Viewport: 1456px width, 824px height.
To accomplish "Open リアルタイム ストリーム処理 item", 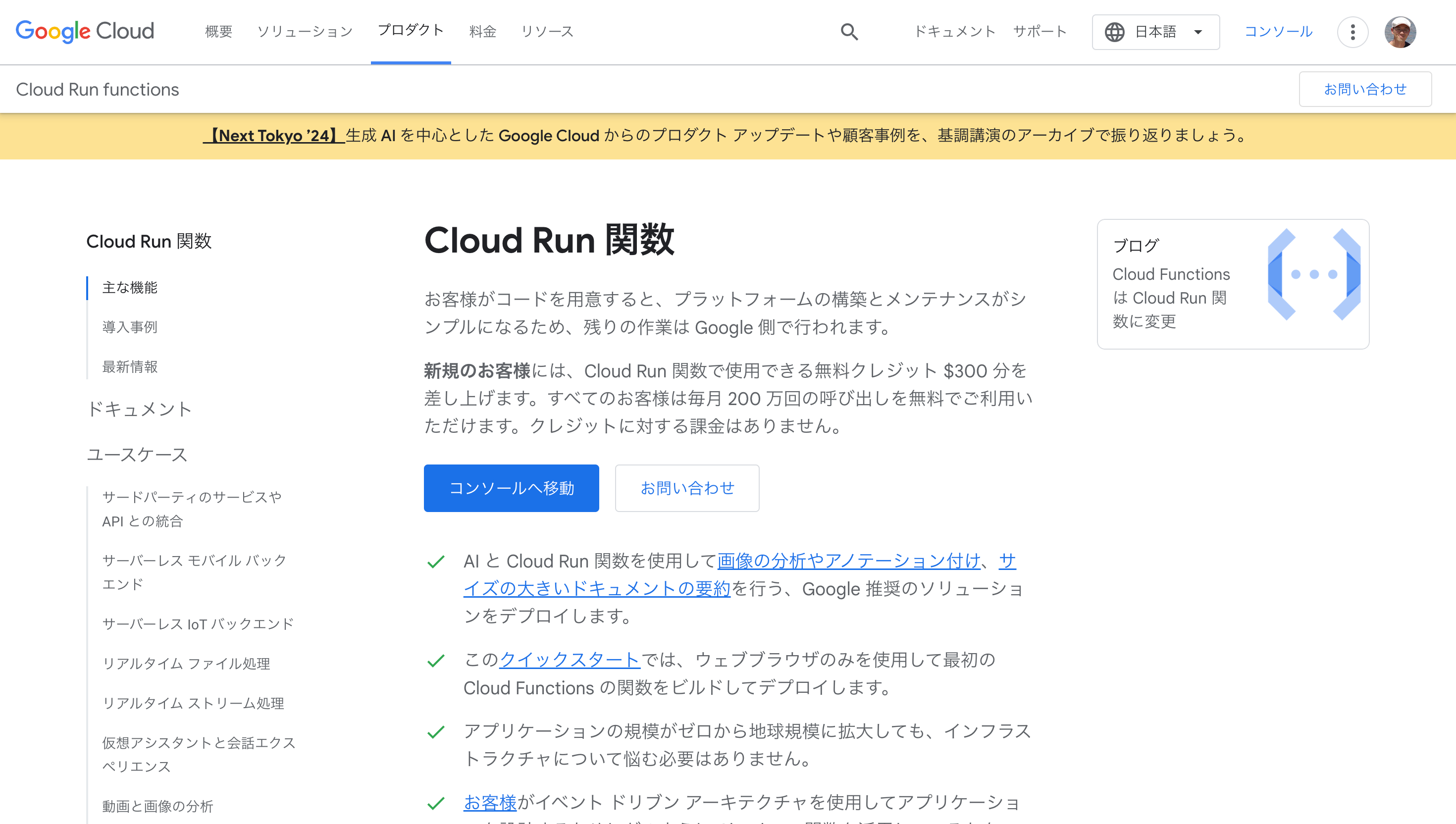I will click(x=193, y=703).
